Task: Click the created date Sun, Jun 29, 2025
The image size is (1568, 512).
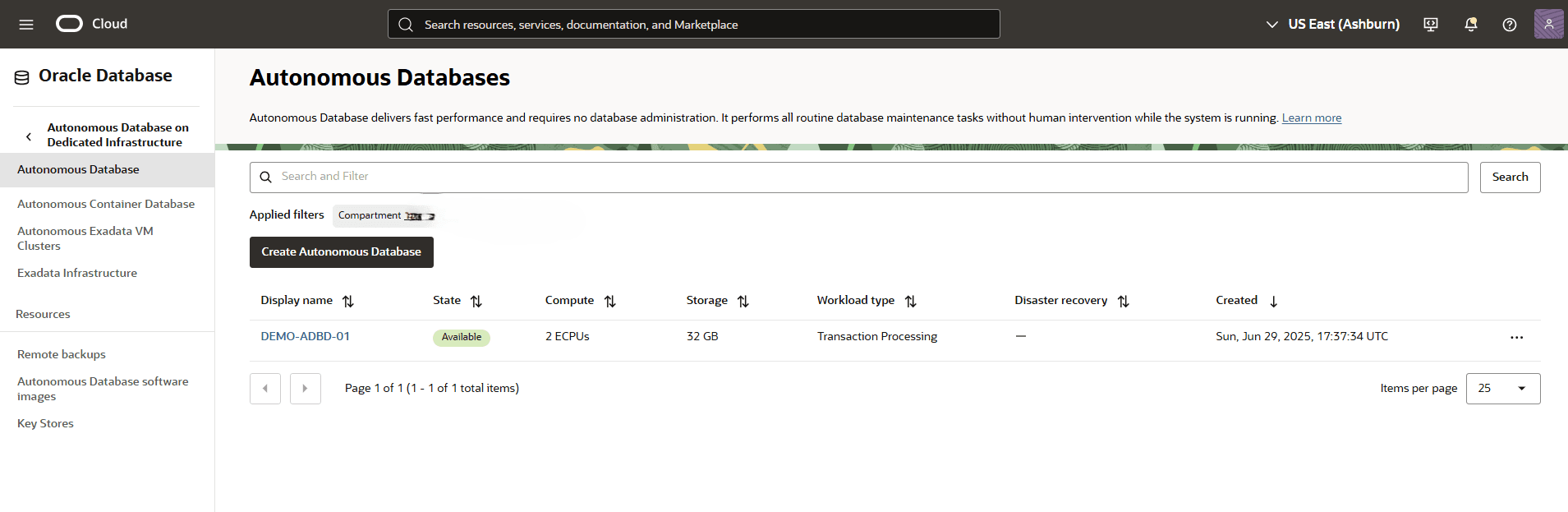Action: coord(1302,336)
